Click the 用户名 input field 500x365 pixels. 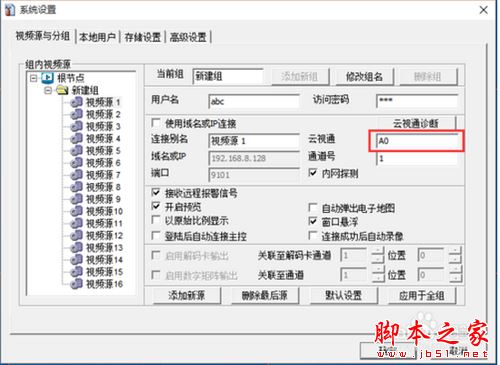[254, 101]
